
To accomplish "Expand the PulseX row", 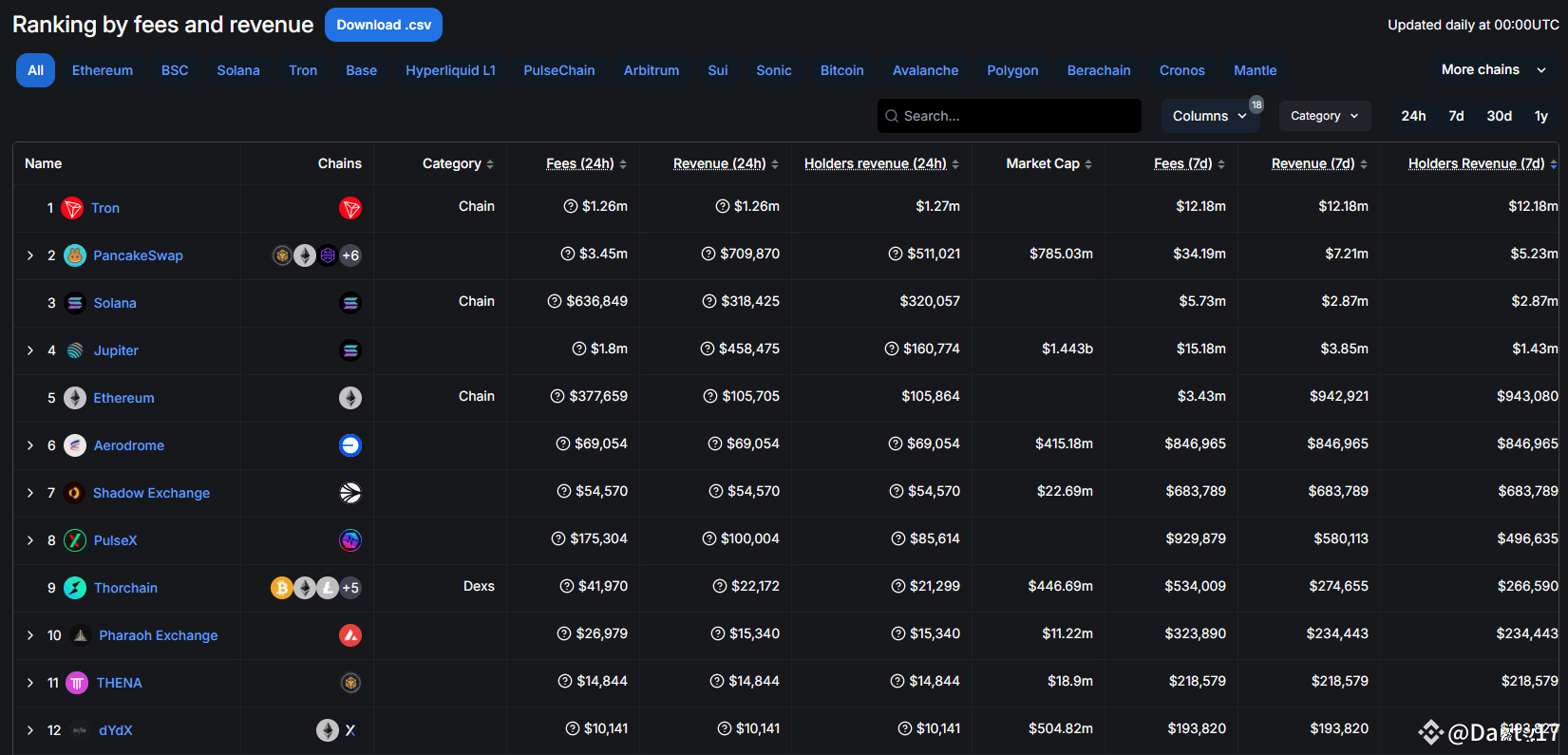I will 30,540.
